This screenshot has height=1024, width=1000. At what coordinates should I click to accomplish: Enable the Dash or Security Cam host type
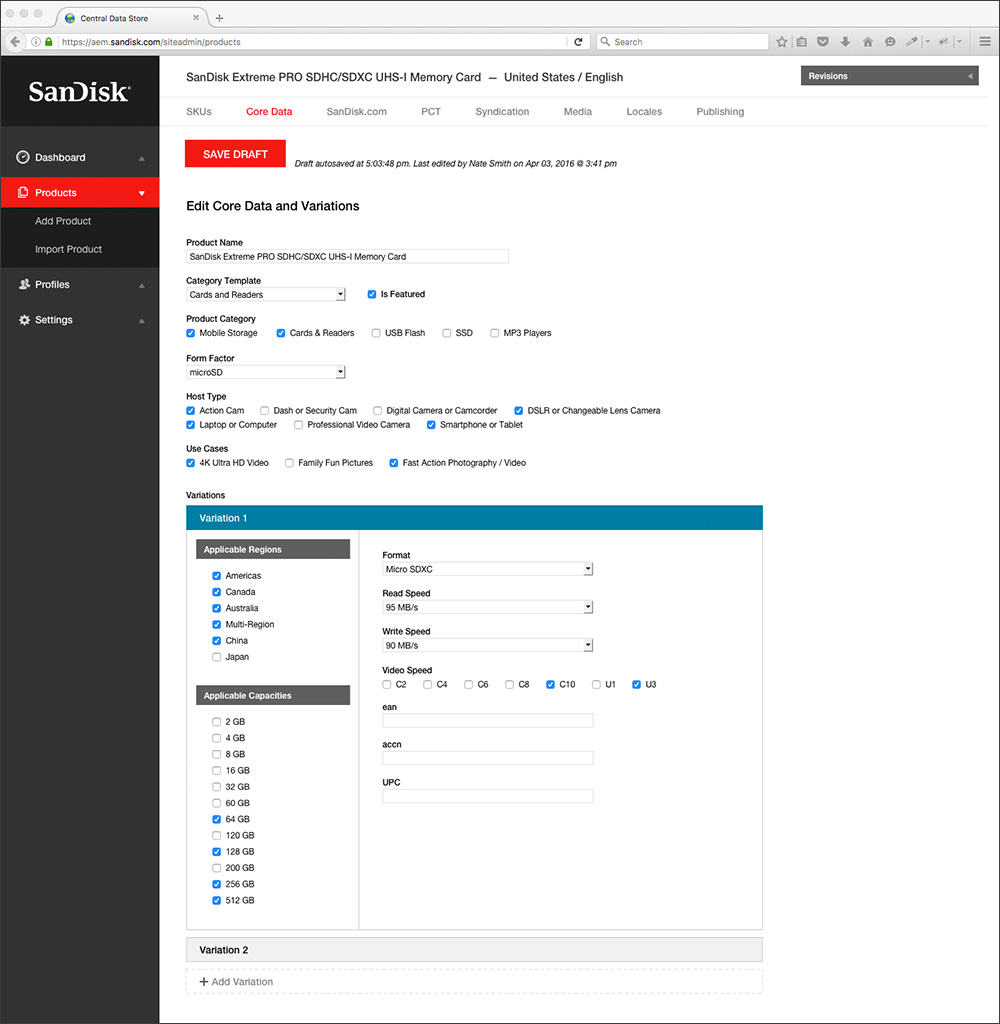click(265, 411)
